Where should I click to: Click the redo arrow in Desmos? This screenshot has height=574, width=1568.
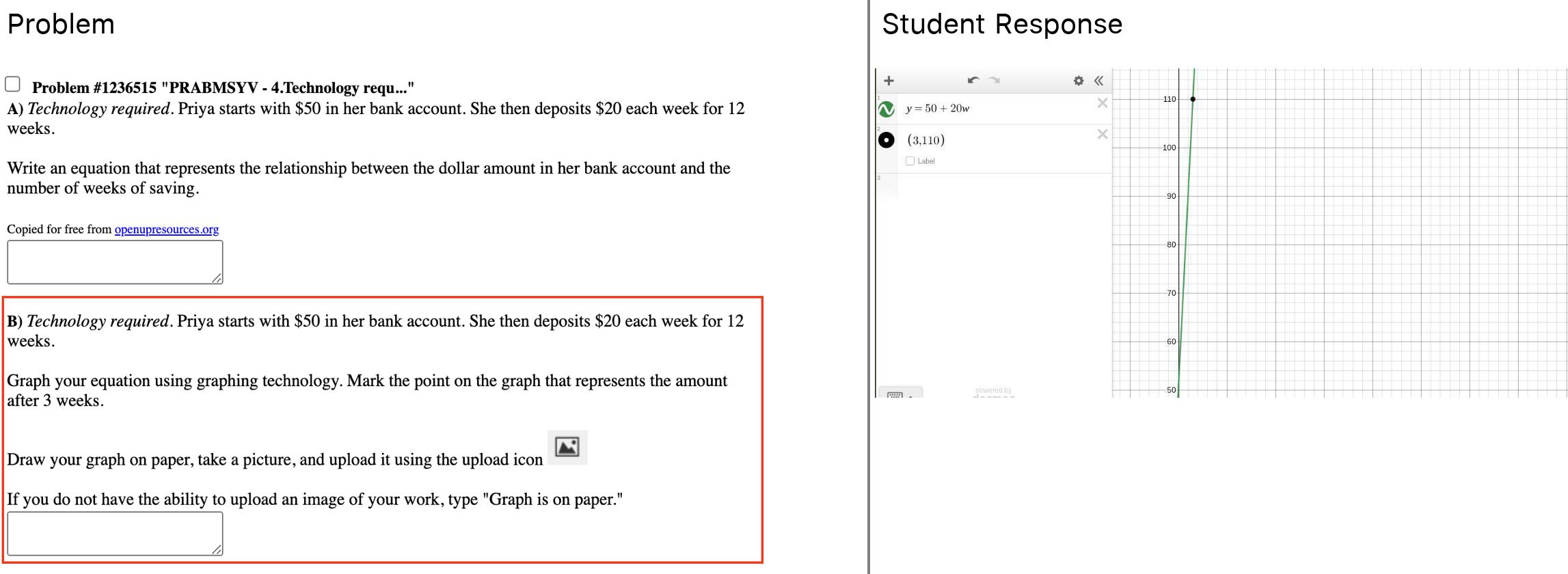point(995,81)
